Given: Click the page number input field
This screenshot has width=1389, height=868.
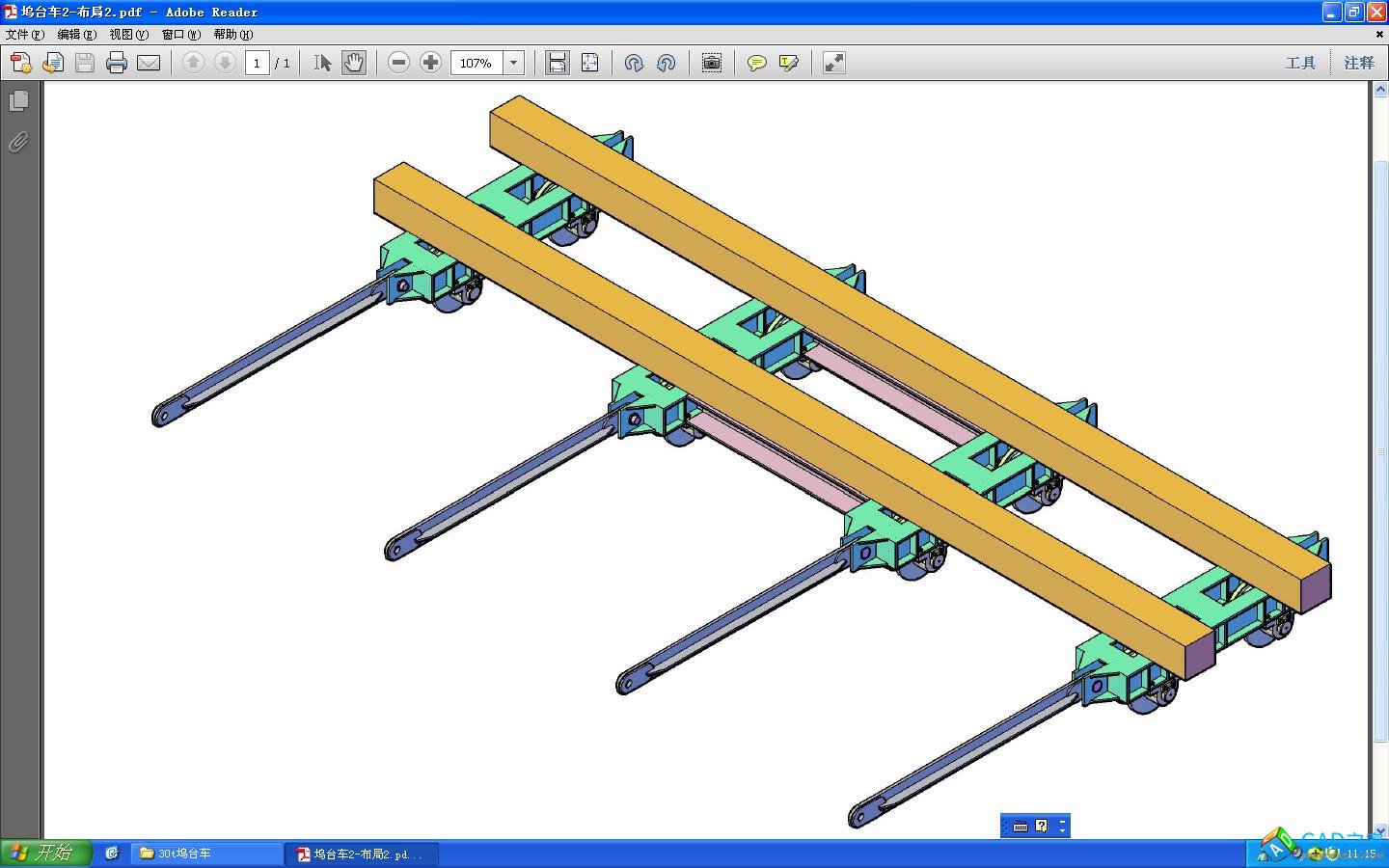Looking at the screenshot, I should (x=257, y=64).
